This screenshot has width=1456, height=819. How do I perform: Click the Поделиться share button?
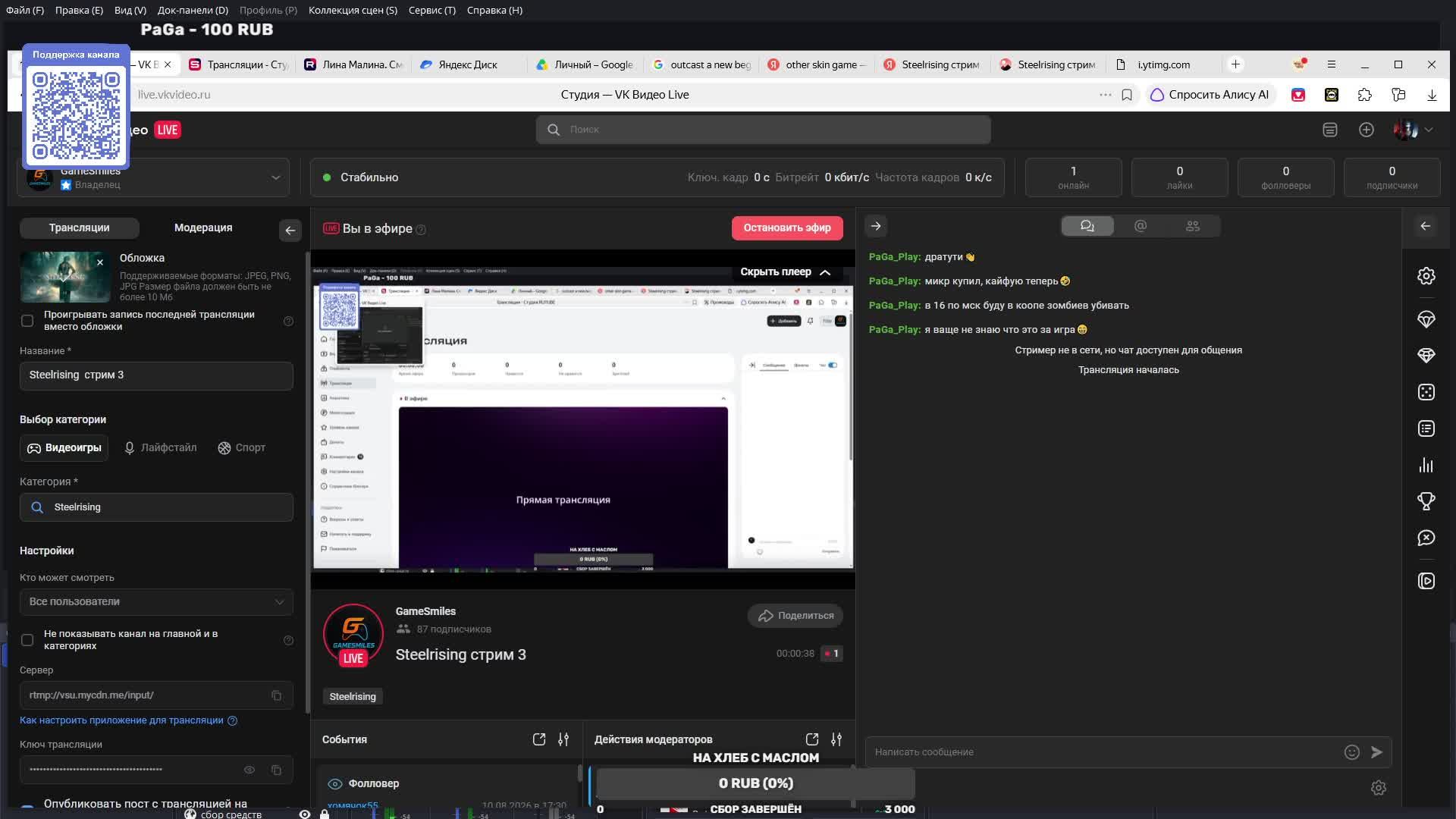(x=795, y=616)
